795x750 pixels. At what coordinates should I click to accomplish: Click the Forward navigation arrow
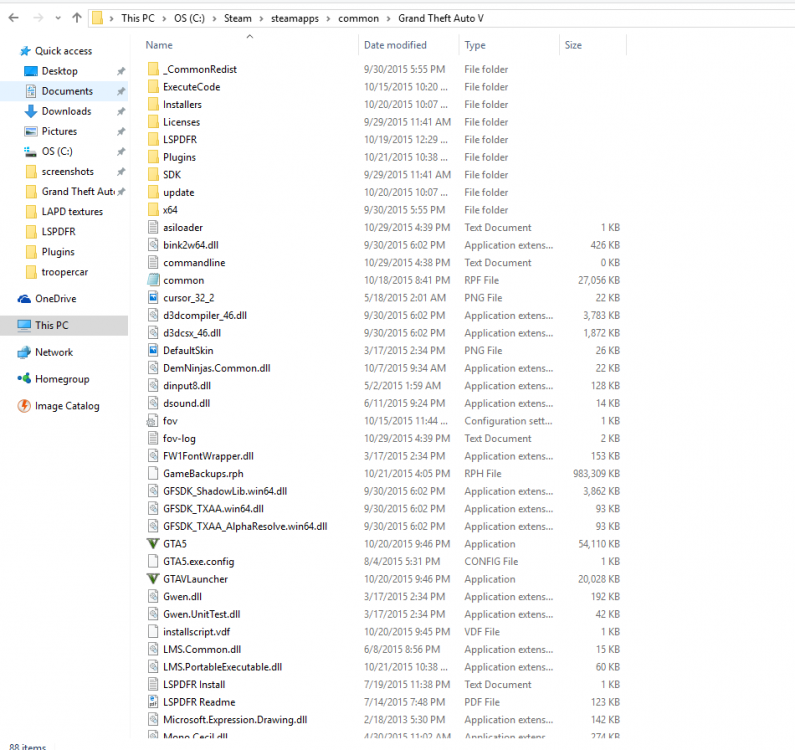pos(38,18)
